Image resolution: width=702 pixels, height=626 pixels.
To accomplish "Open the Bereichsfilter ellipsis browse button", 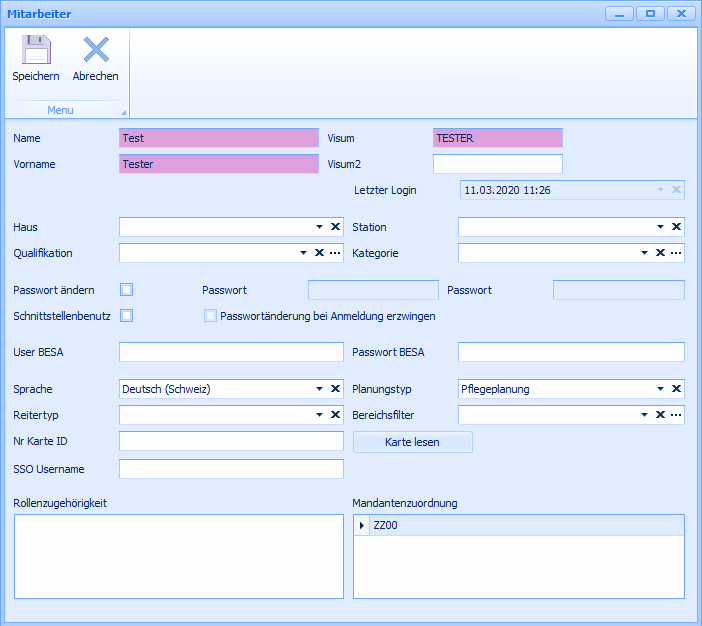I will 677,415.
